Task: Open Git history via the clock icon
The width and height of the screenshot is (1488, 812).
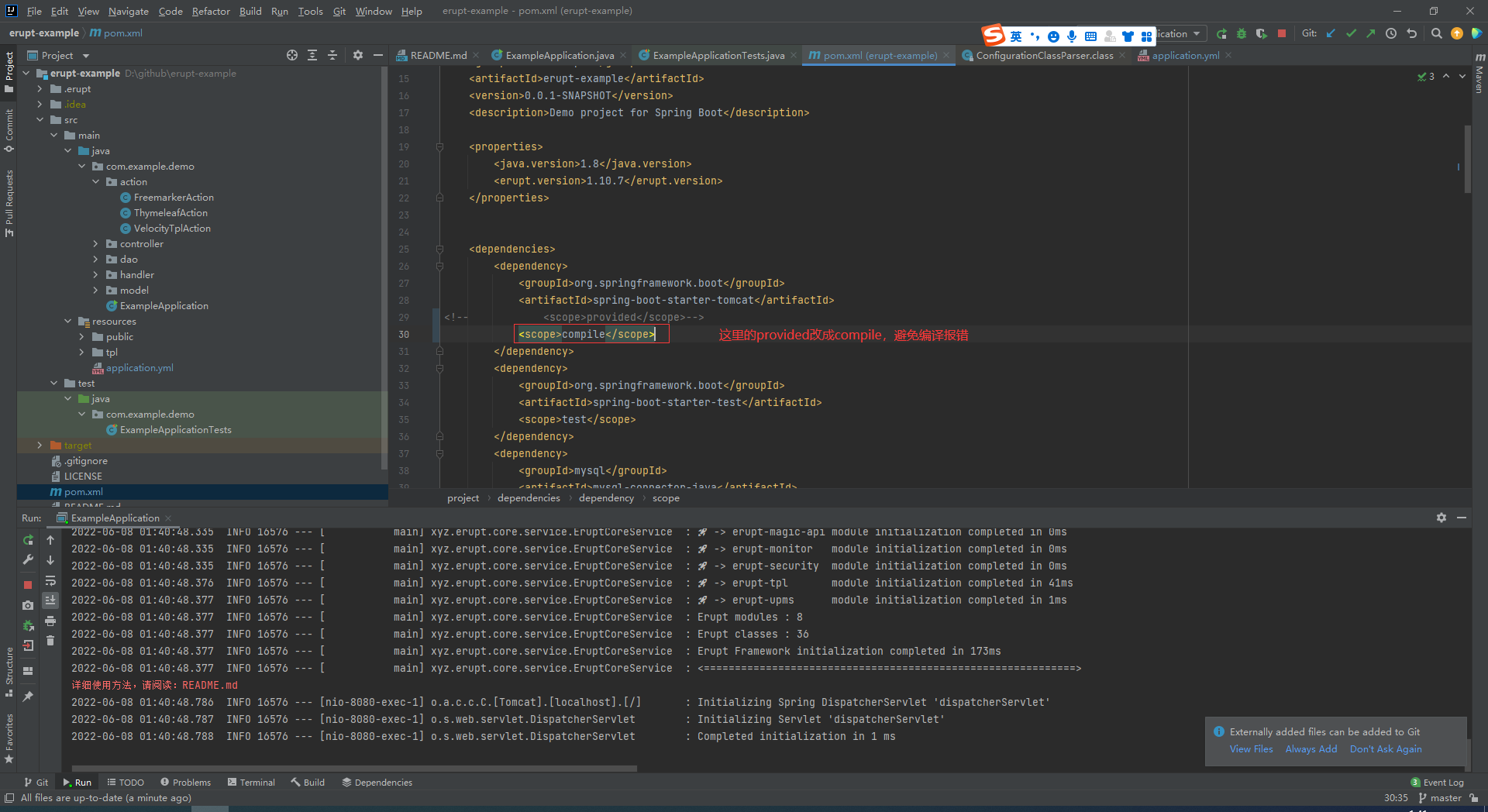Action: [x=1391, y=34]
